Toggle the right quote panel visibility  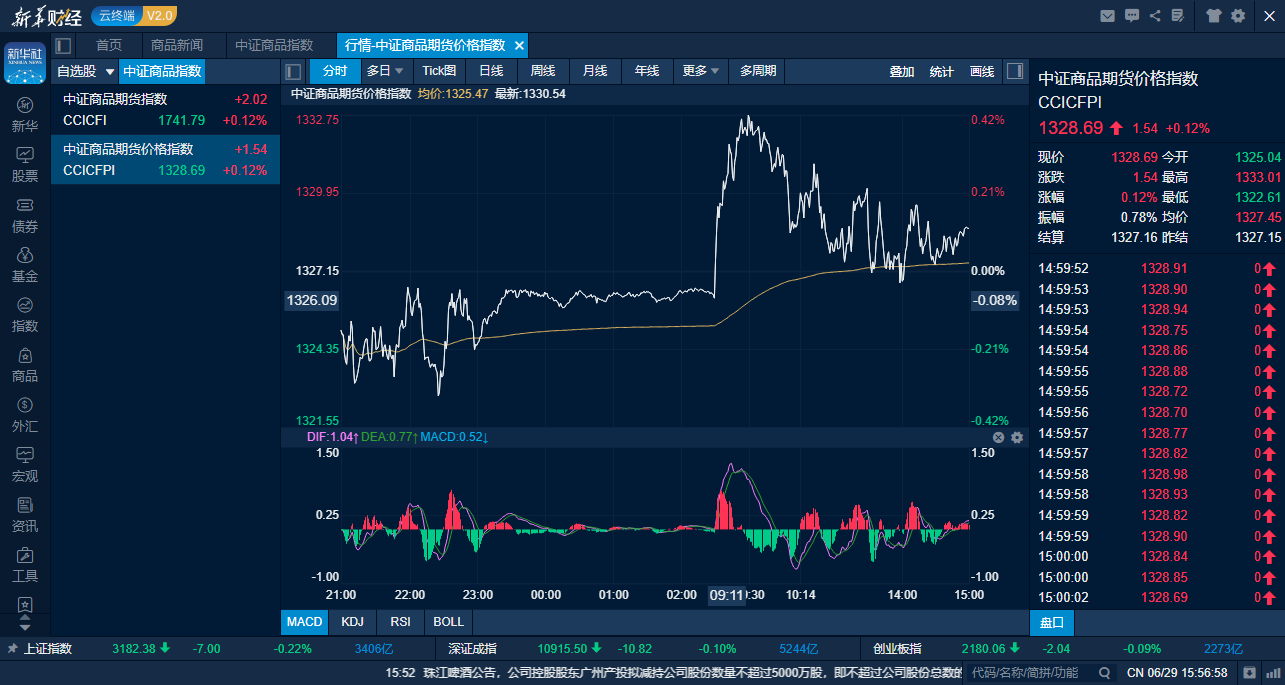point(1015,71)
